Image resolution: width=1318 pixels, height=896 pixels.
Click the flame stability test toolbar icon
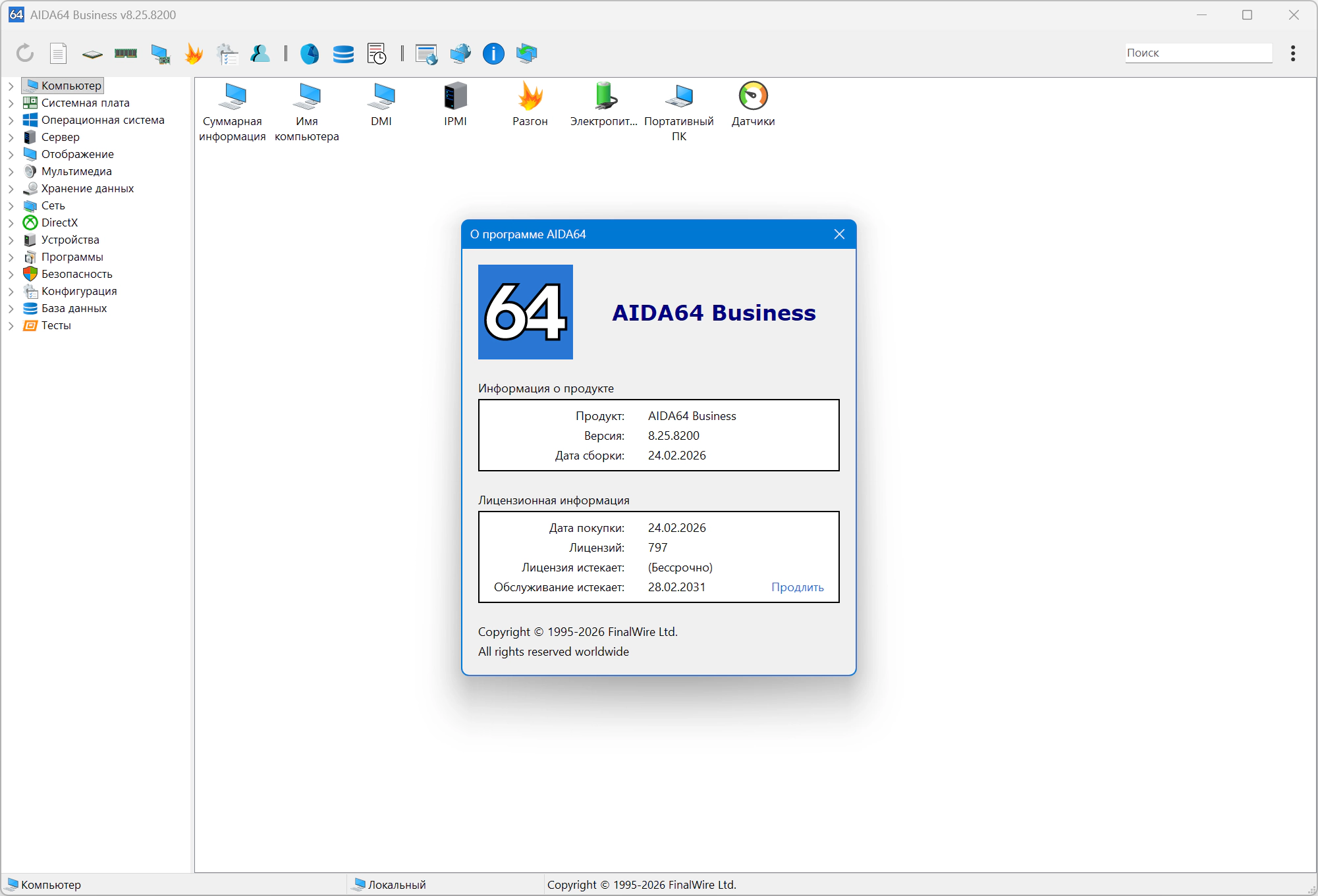point(194,53)
